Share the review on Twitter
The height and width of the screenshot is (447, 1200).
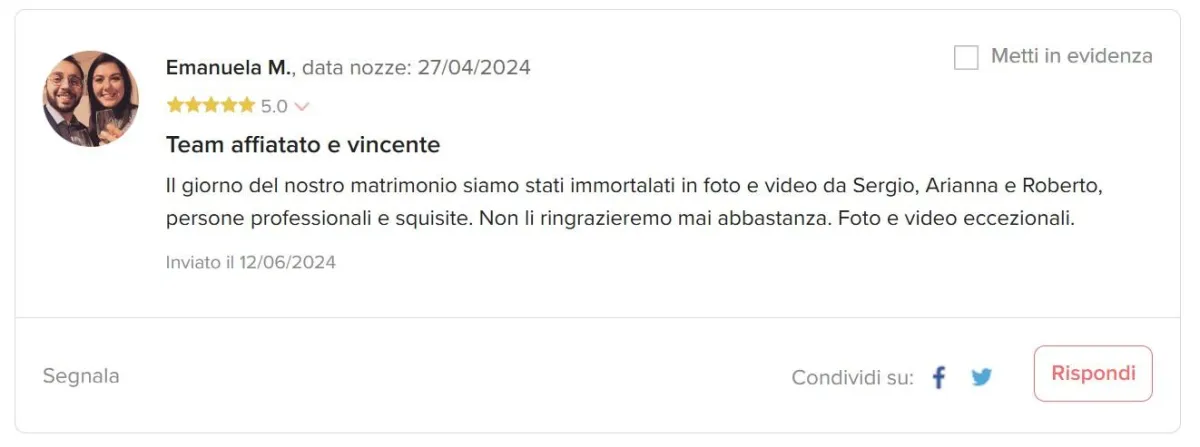982,378
